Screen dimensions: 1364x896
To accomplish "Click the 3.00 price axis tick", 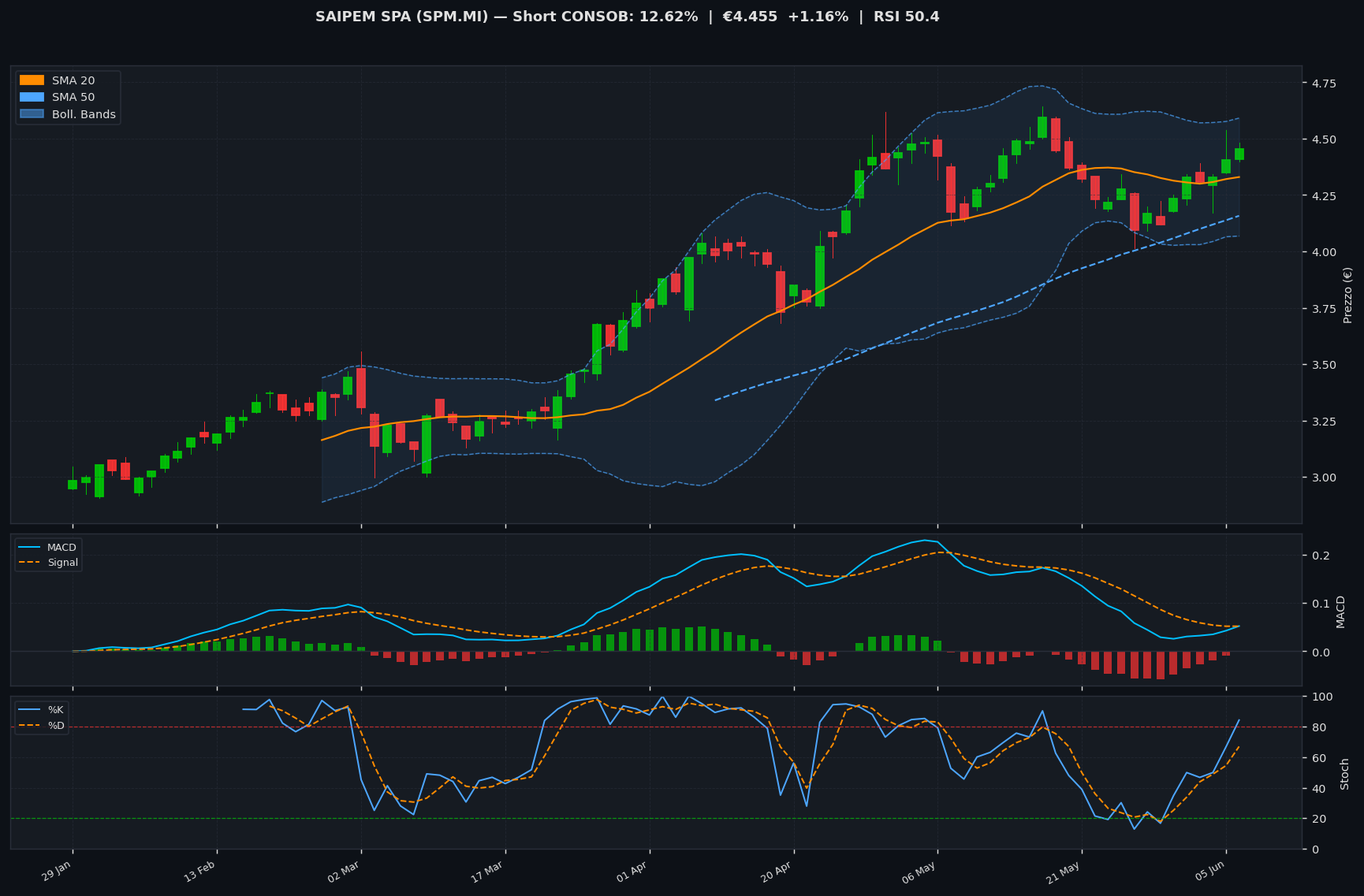I will coord(1322,478).
